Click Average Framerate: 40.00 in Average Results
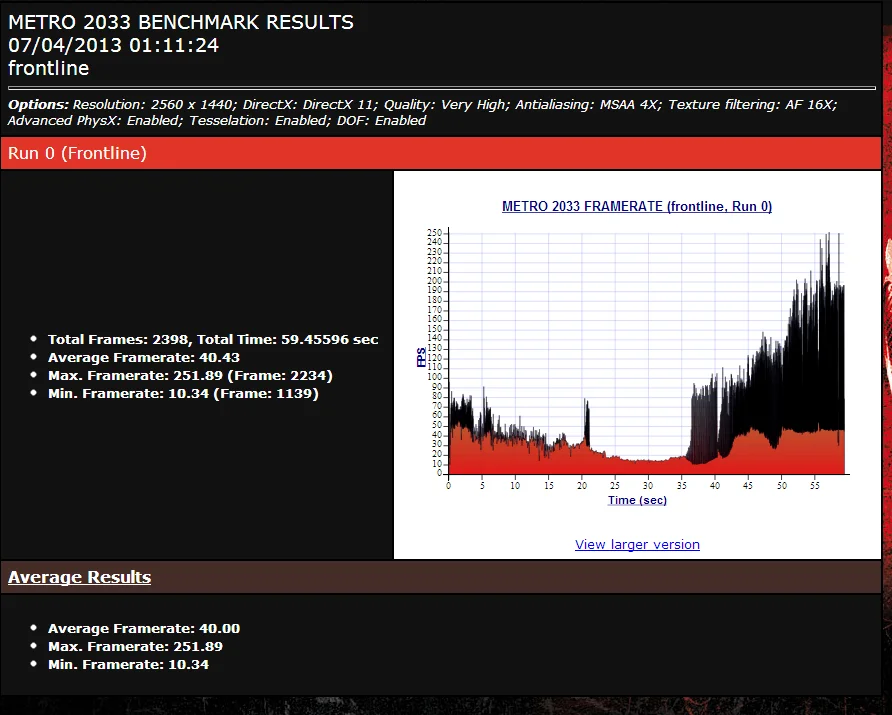 pos(143,629)
